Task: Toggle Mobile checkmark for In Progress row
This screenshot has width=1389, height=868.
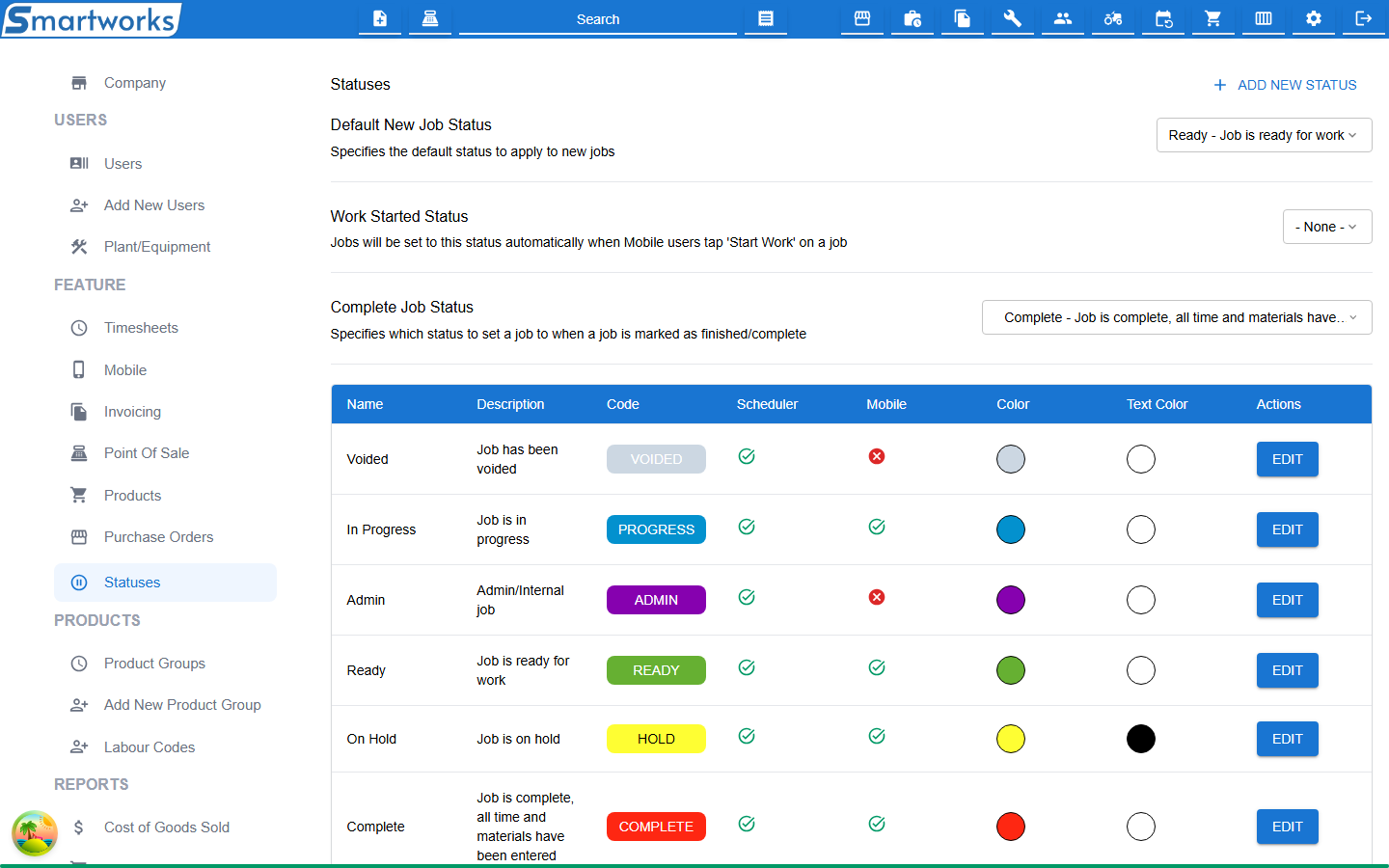Action: [877, 527]
